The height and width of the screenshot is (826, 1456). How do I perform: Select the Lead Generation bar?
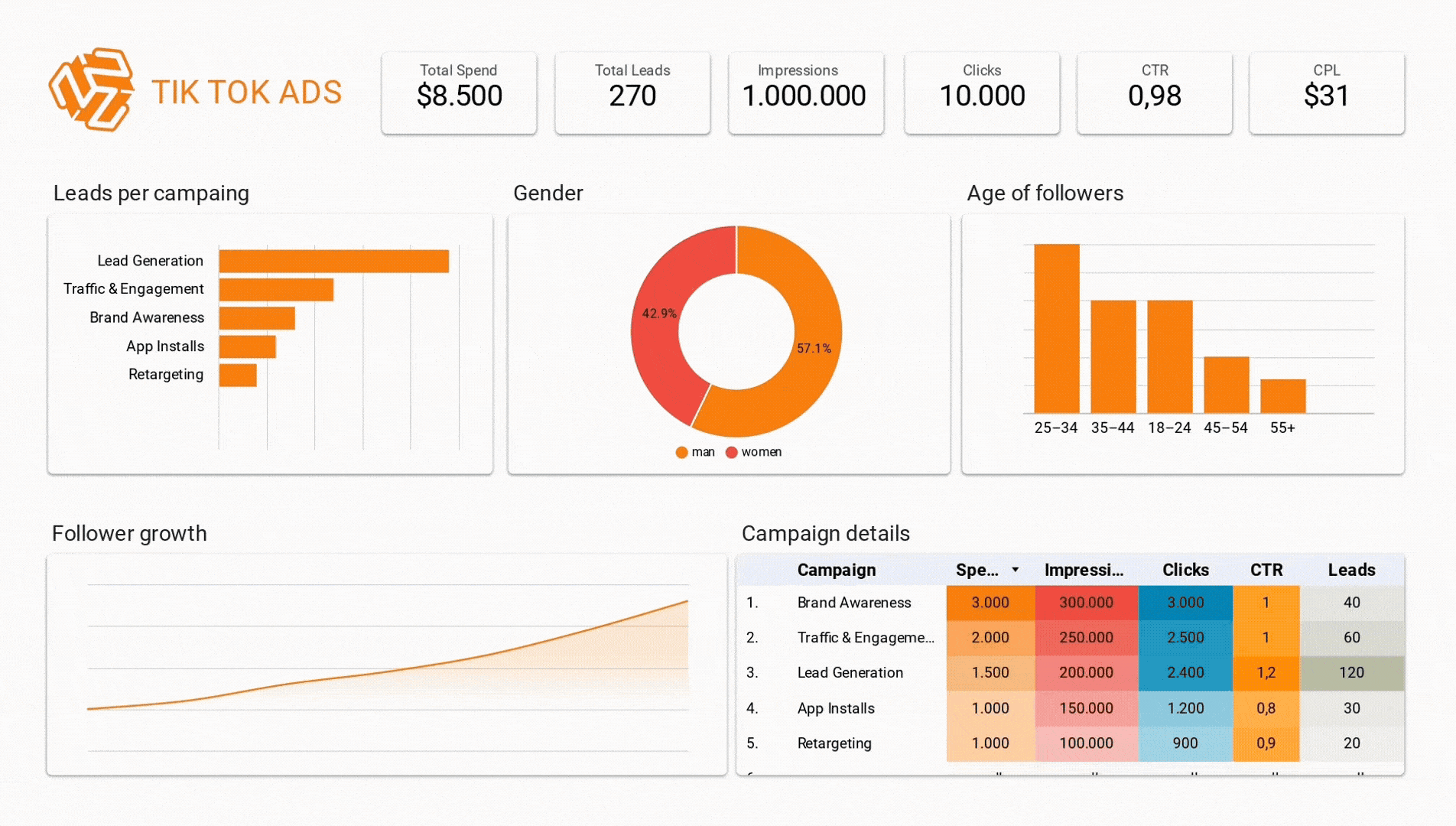(x=333, y=261)
